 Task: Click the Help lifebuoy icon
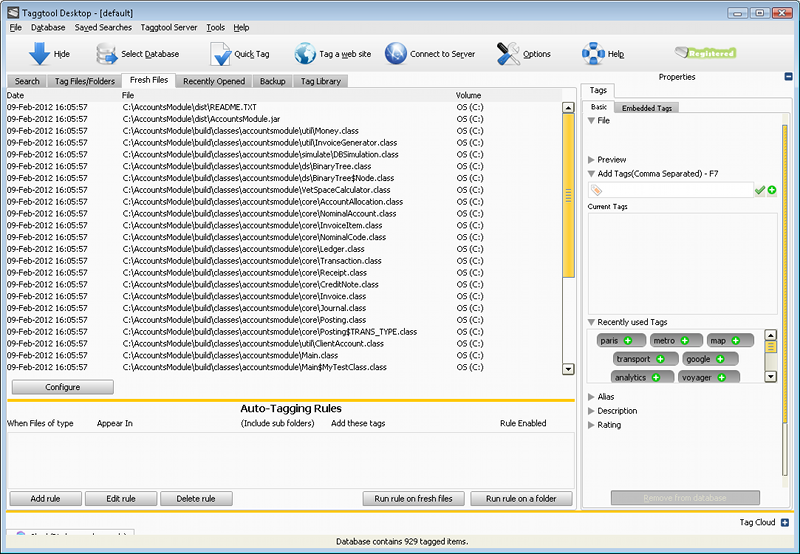(594, 53)
